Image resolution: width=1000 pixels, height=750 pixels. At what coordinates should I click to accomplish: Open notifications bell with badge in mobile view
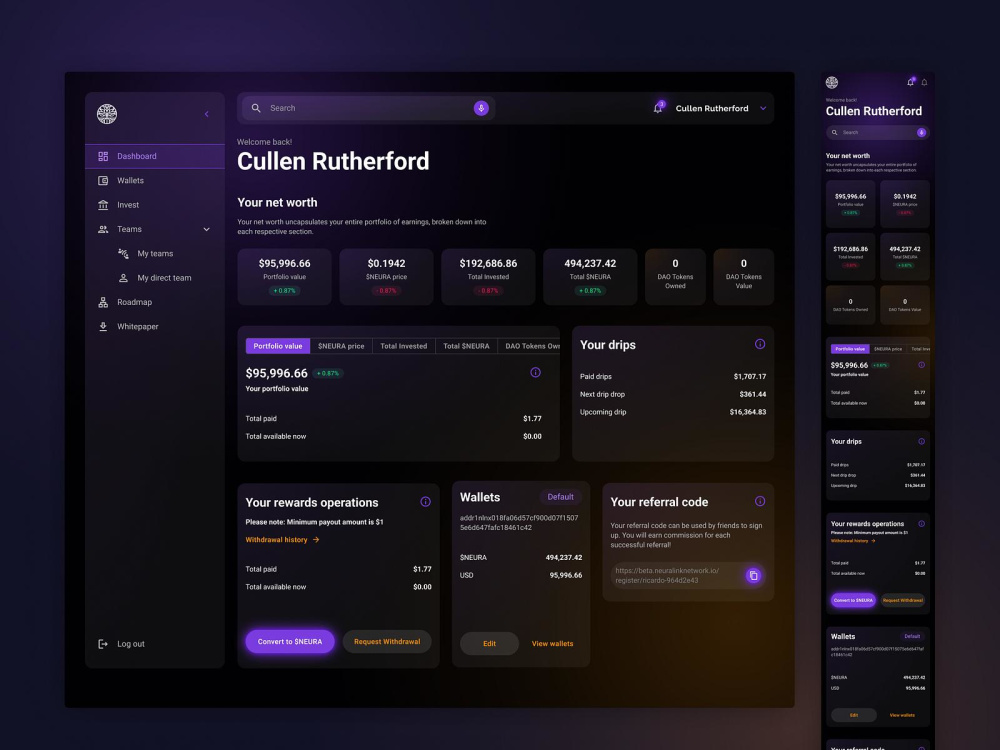pos(911,82)
